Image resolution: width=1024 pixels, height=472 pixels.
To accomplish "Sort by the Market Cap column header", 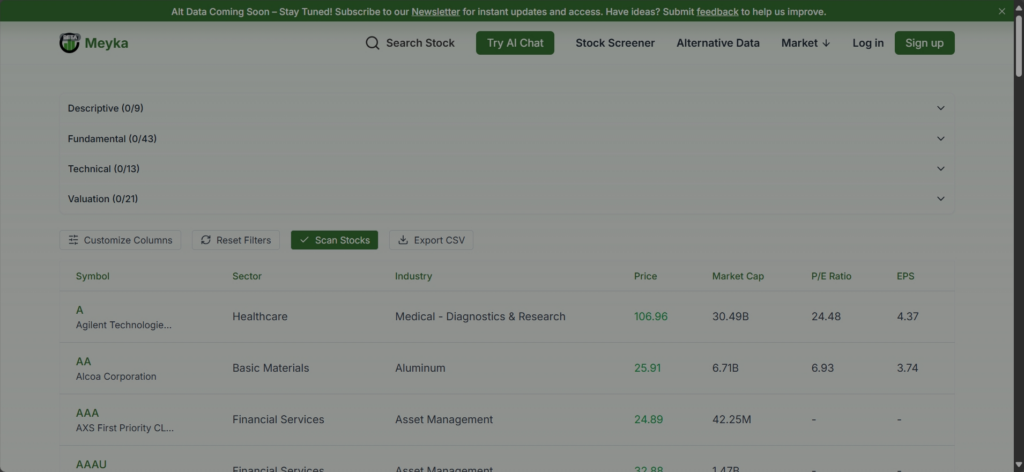I will [x=738, y=276].
